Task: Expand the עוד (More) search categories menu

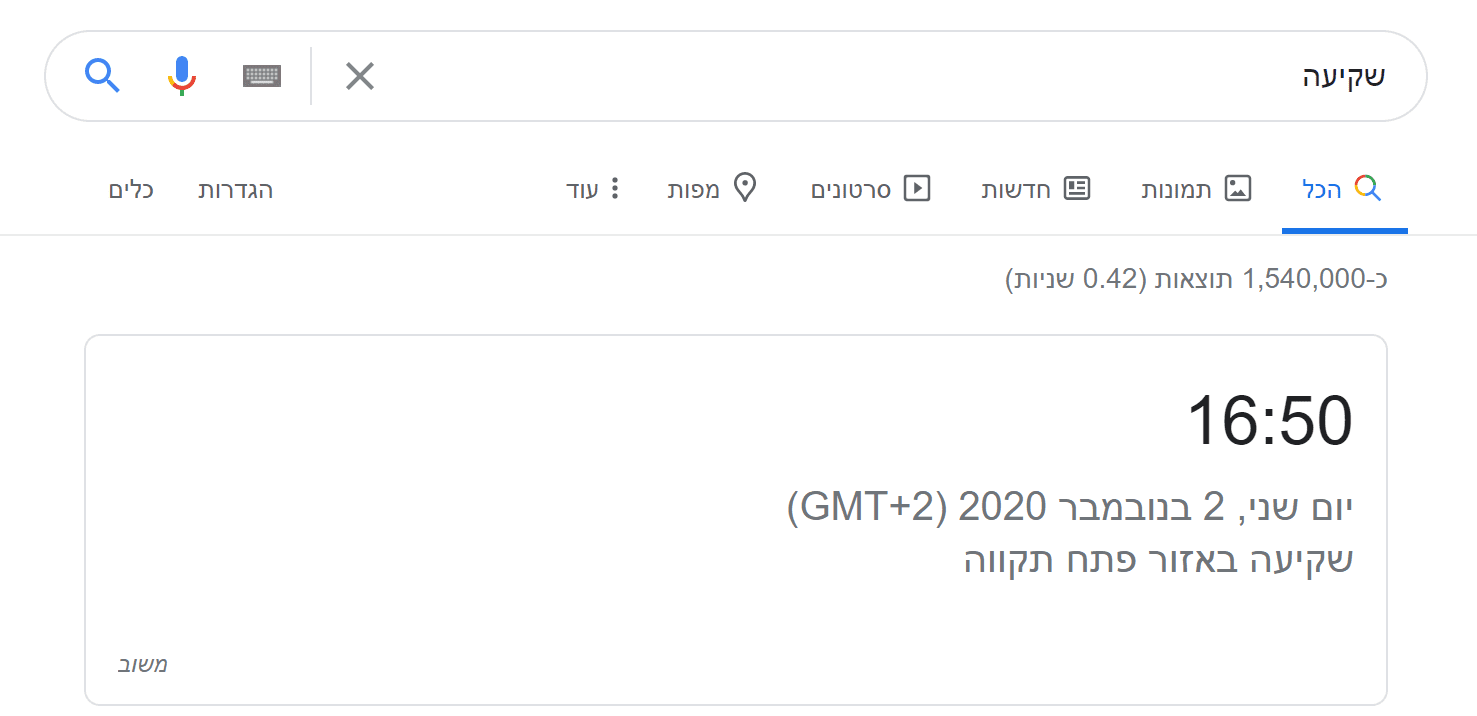Action: (x=600, y=189)
